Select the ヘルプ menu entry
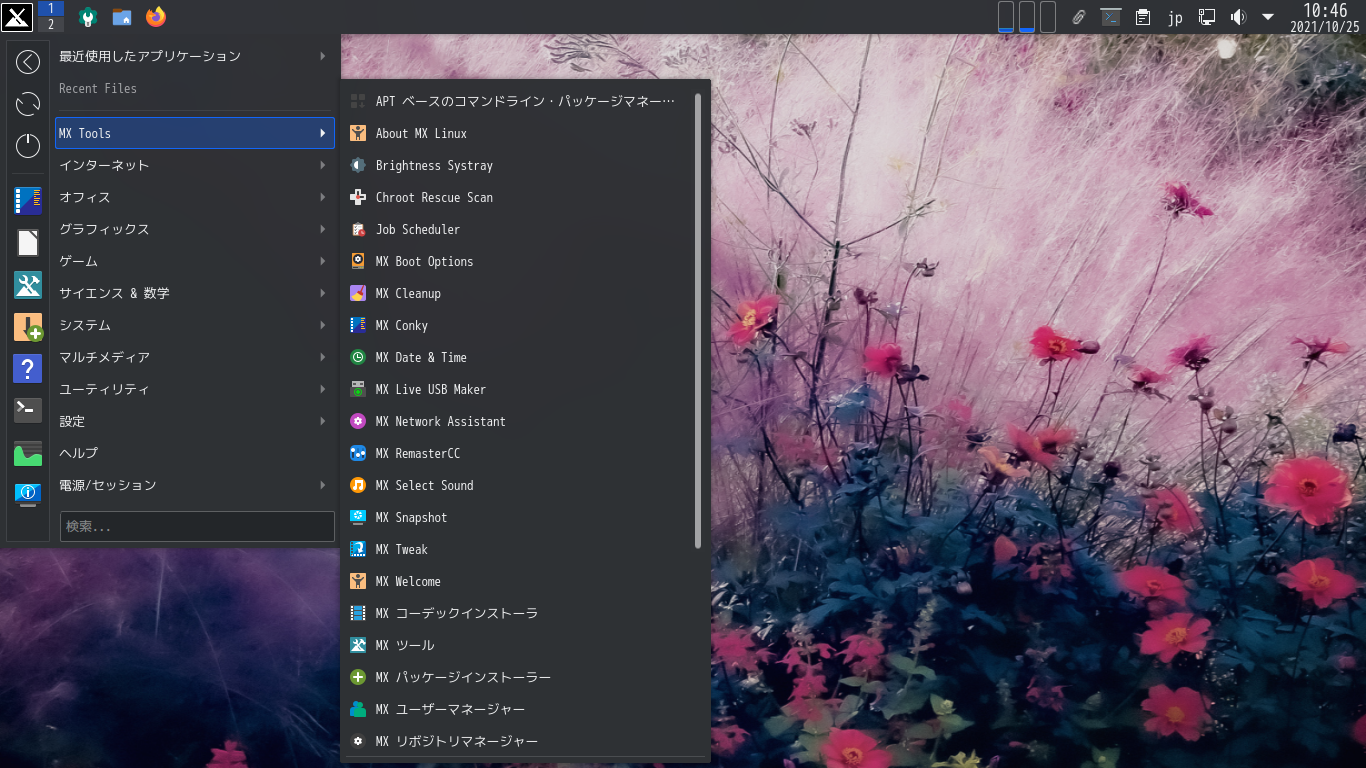Viewport: 1366px width, 768px height. [x=195, y=453]
